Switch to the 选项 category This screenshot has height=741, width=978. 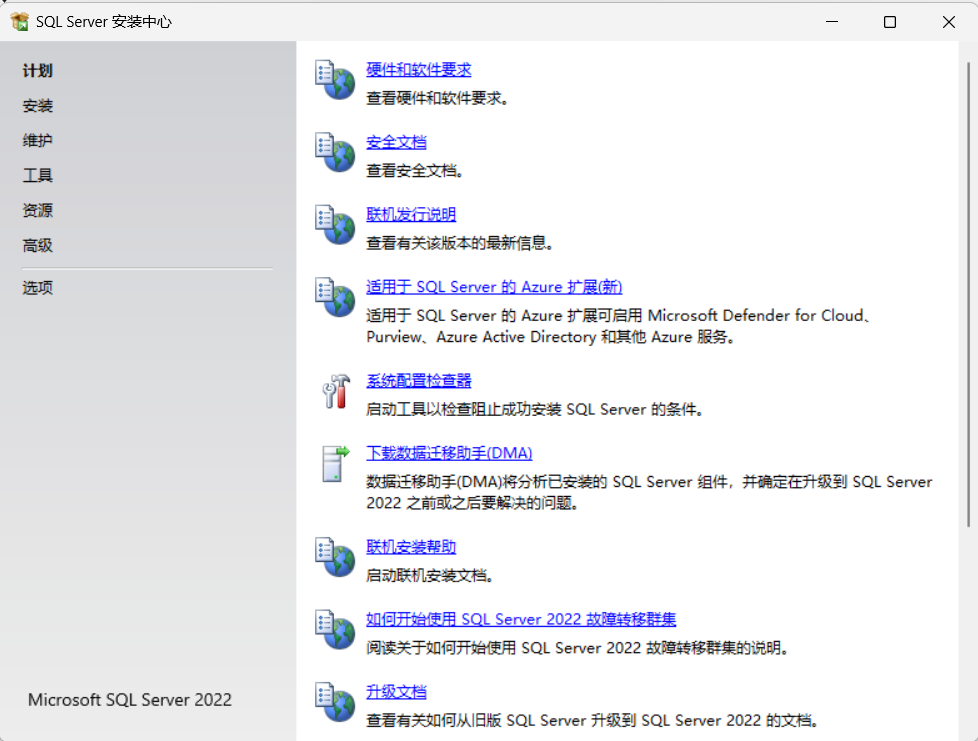(37, 288)
